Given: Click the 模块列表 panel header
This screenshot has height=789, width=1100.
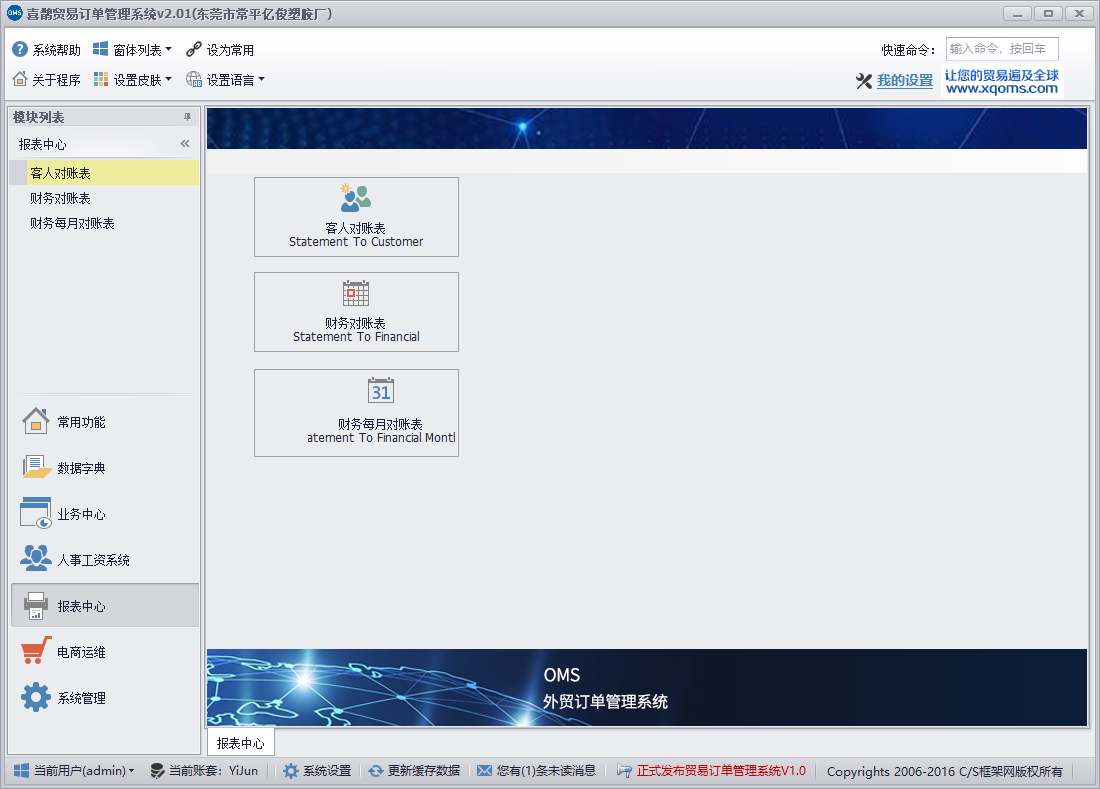Looking at the screenshot, I should point(104,117).
